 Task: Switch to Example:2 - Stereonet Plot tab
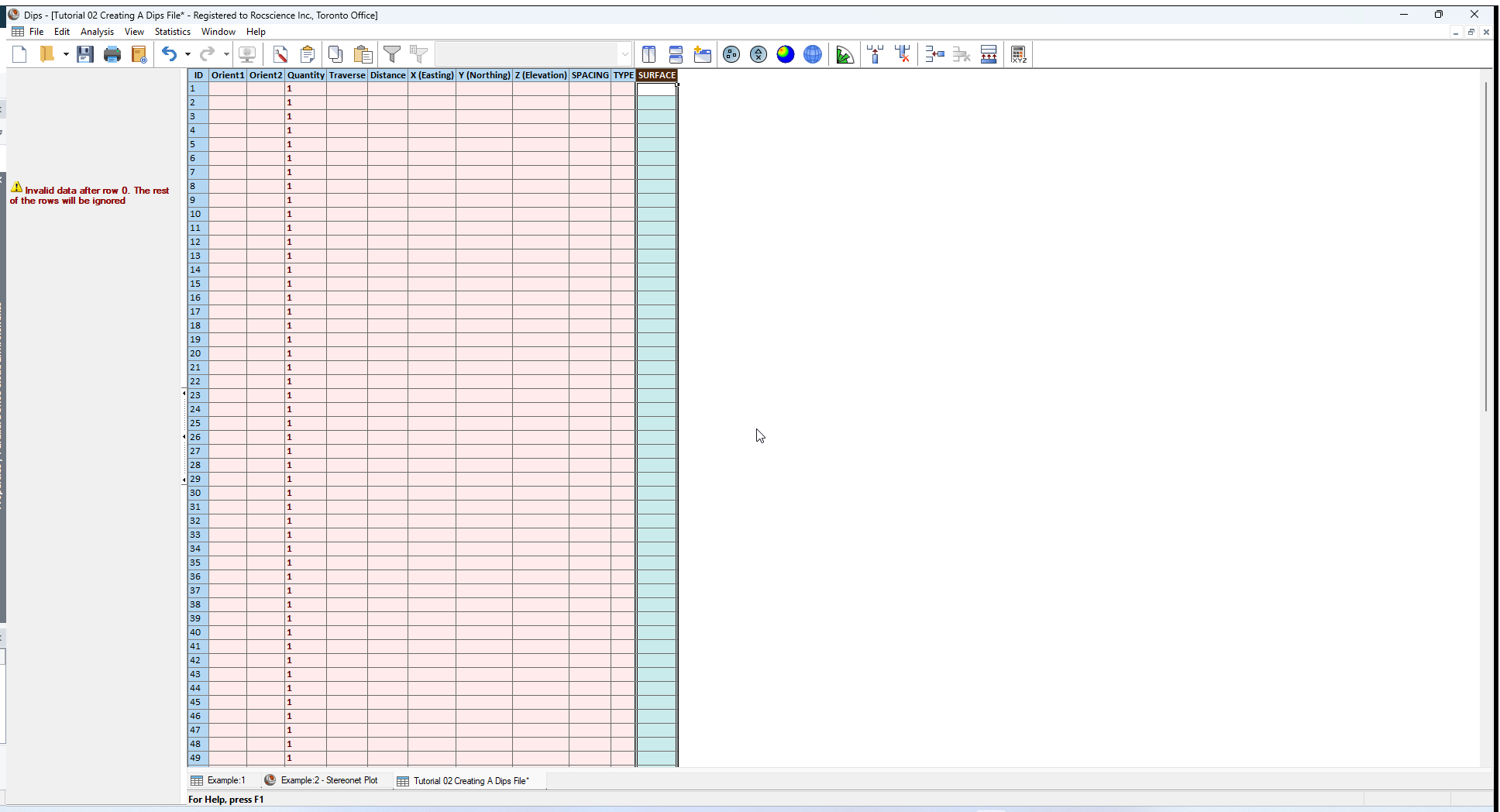[321, 780]
